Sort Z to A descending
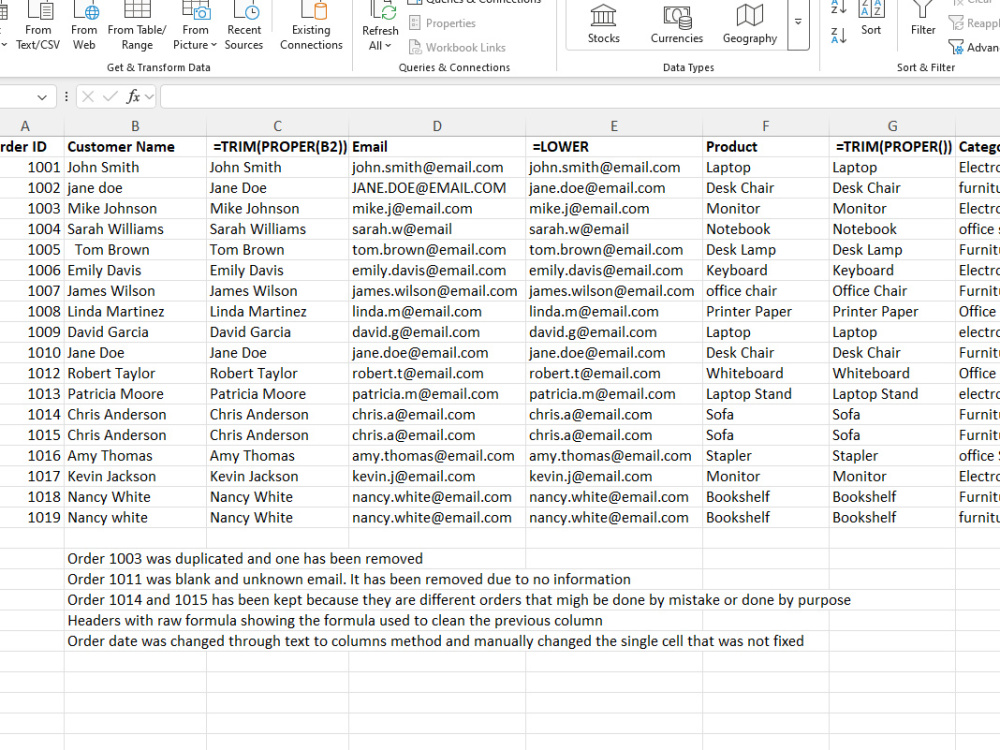This screenshot has width=1000, height=750. (839, 36)
